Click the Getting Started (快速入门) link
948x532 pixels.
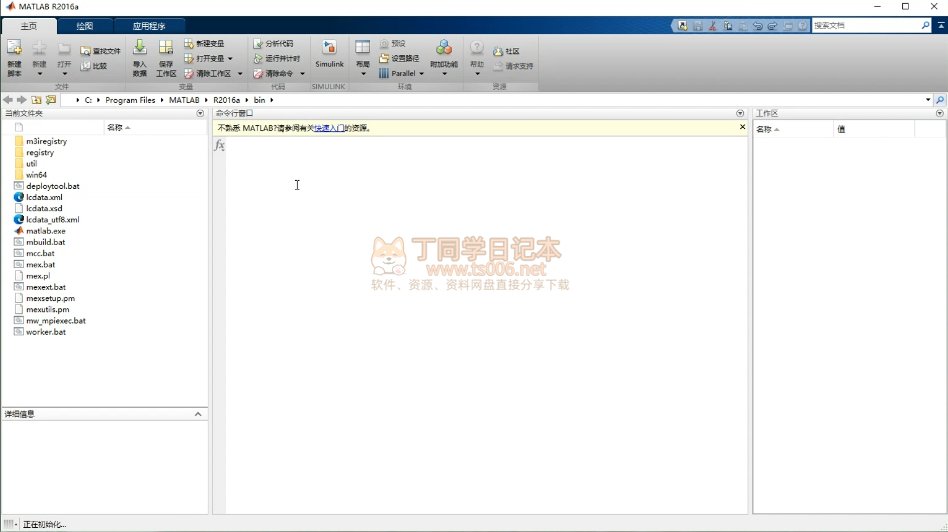330,128
